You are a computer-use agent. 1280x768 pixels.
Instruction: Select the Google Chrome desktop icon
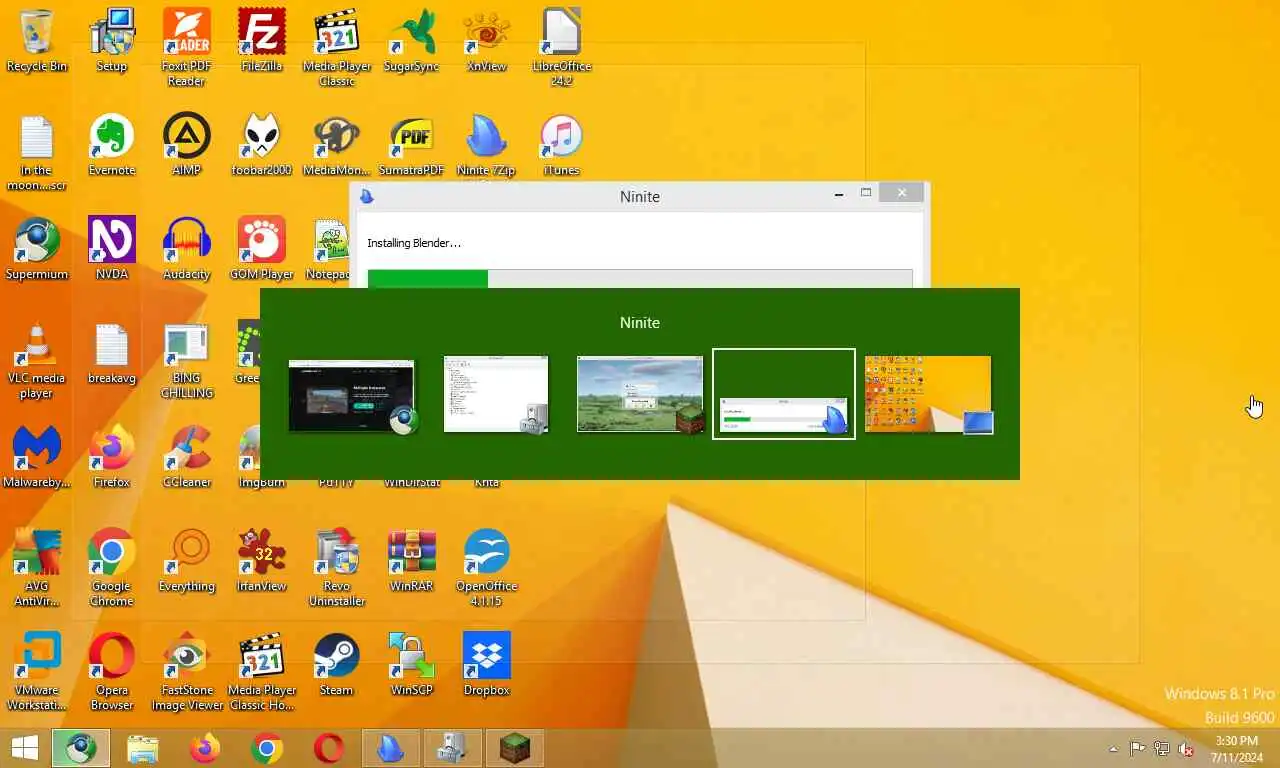[x=112, y=568]
